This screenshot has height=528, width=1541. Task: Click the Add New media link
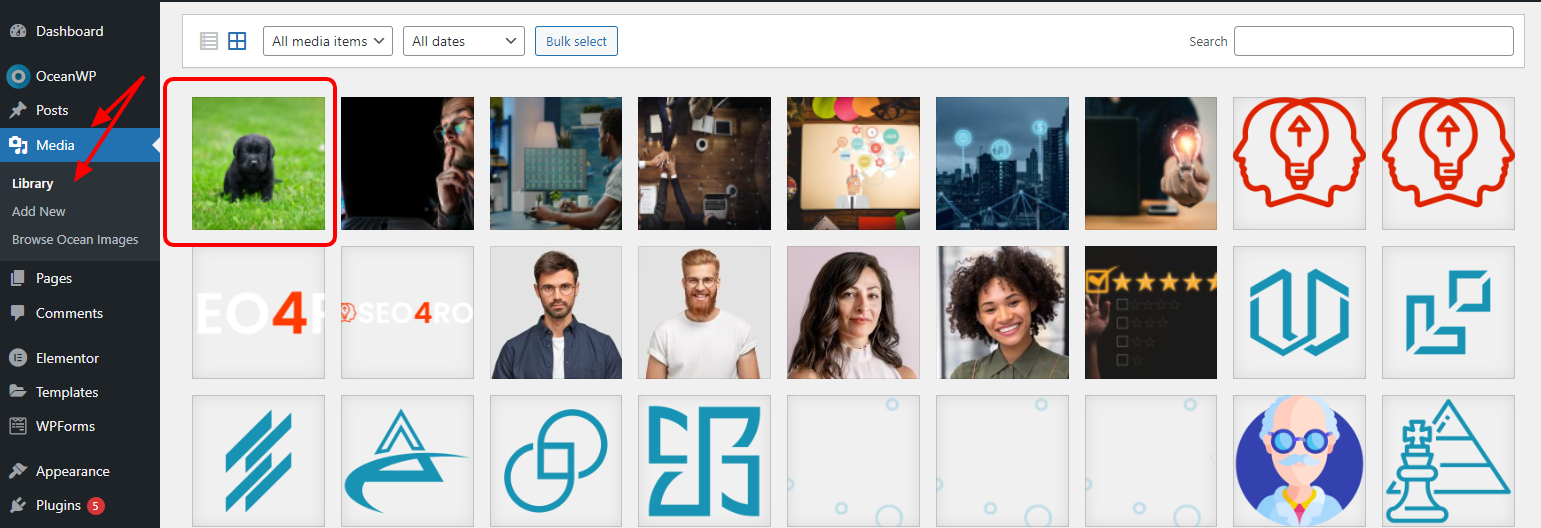click(39, 211)
